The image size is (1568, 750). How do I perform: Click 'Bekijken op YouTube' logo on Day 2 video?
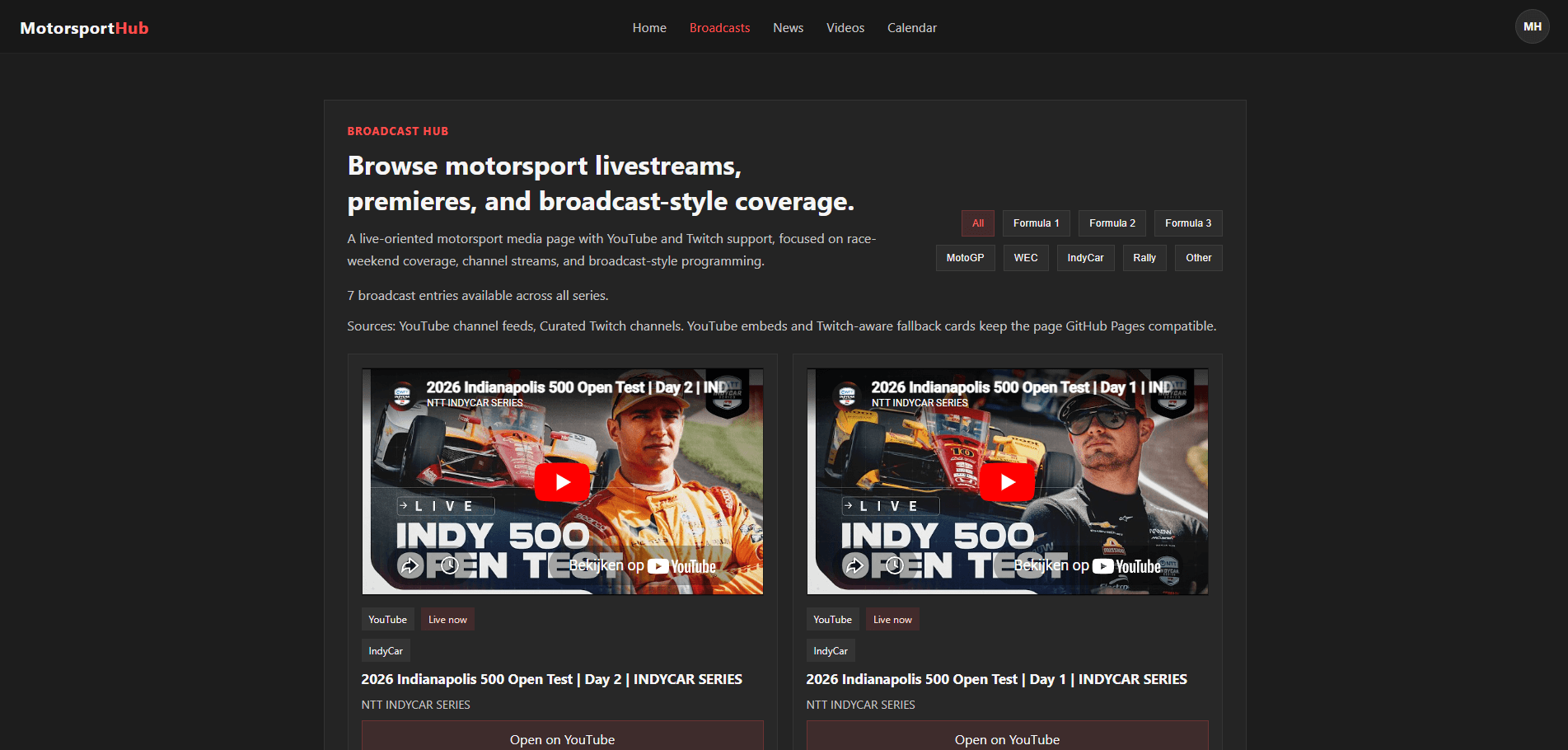(x=643, y=566)
